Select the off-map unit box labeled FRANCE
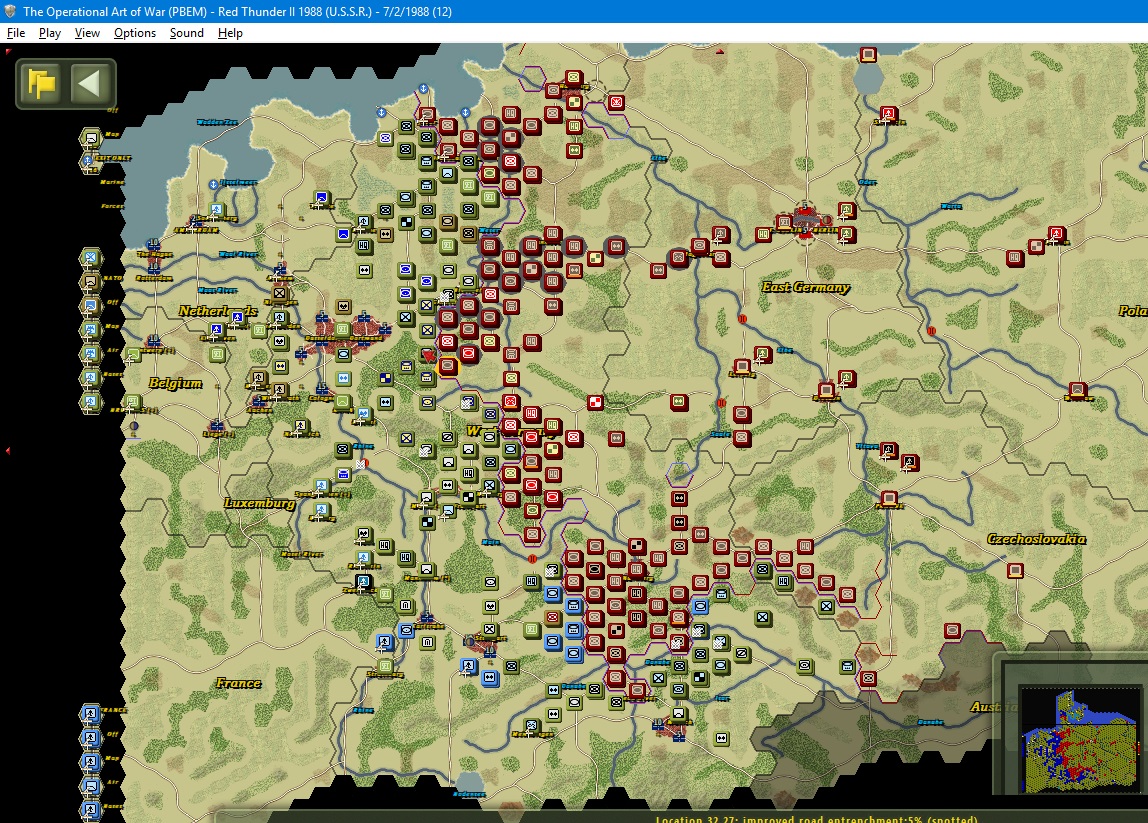The width and height of the screenshot is (1148, 823). [x=90, y=713]
